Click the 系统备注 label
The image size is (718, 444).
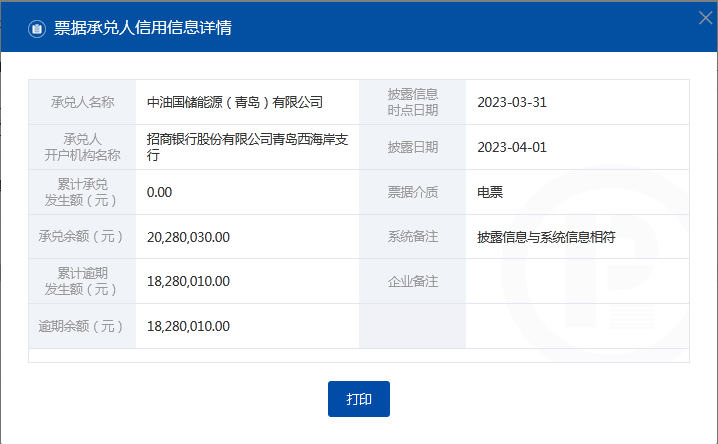413,237
